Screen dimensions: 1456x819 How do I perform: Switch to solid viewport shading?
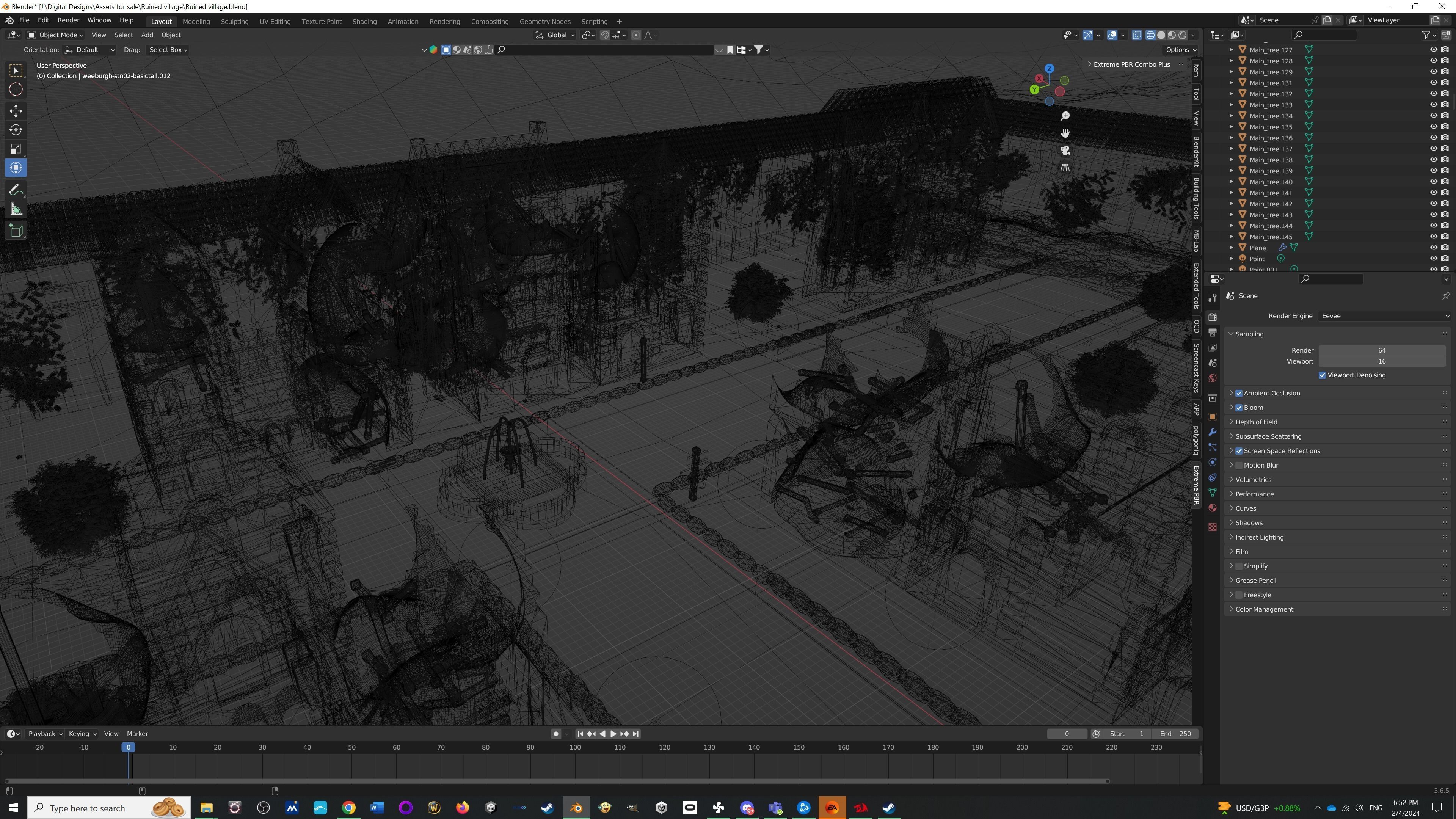pos(1161,35)
